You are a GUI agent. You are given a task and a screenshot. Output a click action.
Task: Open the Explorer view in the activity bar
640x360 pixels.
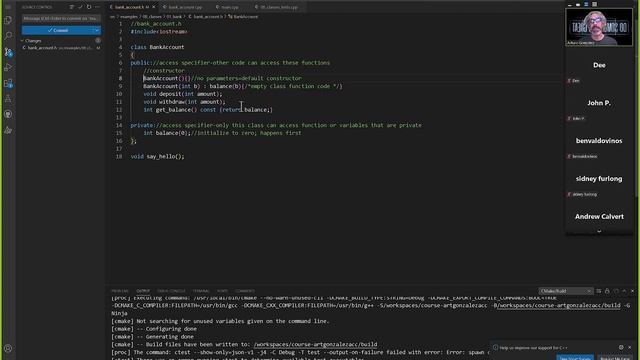click(x=8, y=20)
